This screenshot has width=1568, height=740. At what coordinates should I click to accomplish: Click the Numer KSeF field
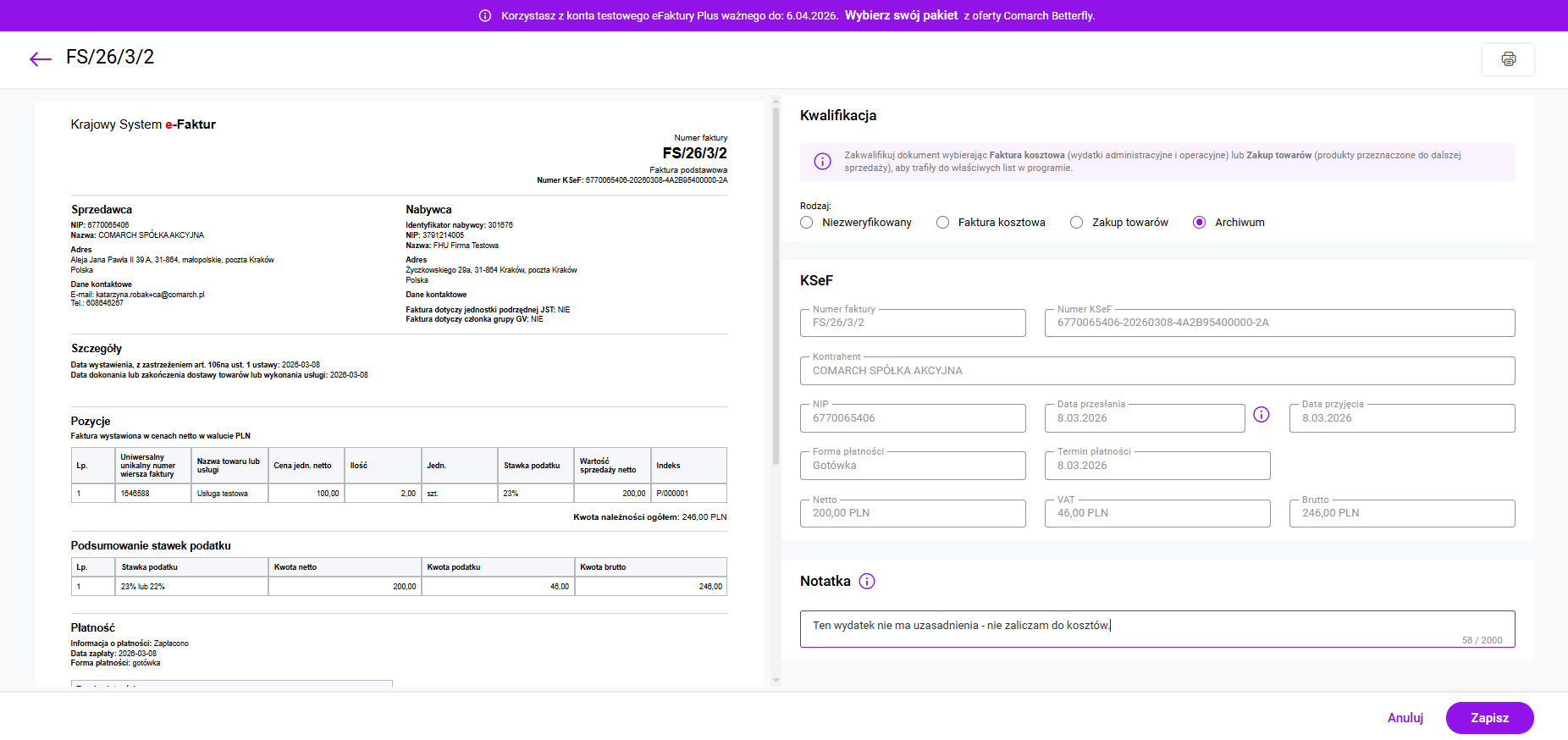point(1278,323)
